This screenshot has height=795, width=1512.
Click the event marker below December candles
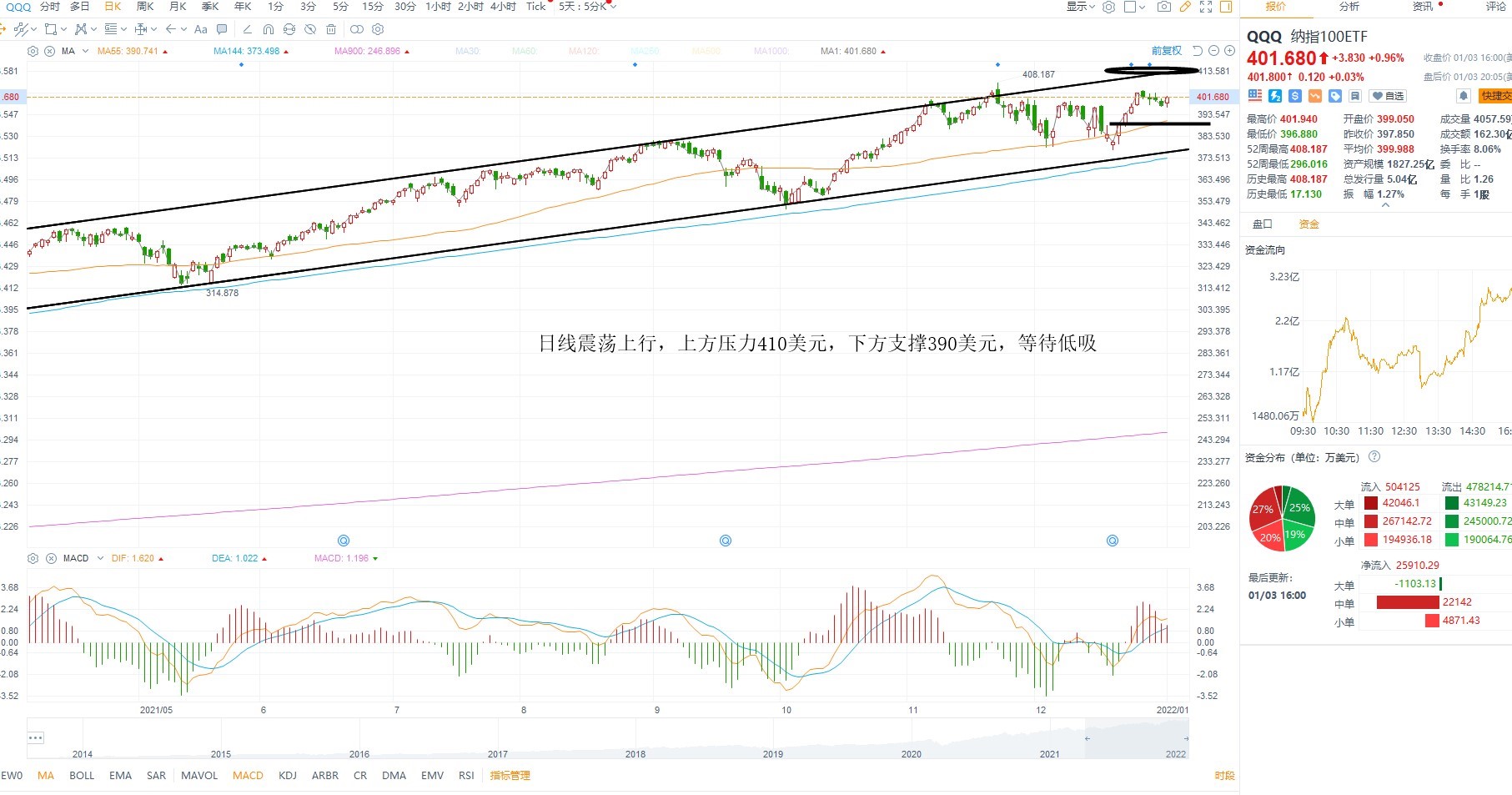coord(1112,541)
